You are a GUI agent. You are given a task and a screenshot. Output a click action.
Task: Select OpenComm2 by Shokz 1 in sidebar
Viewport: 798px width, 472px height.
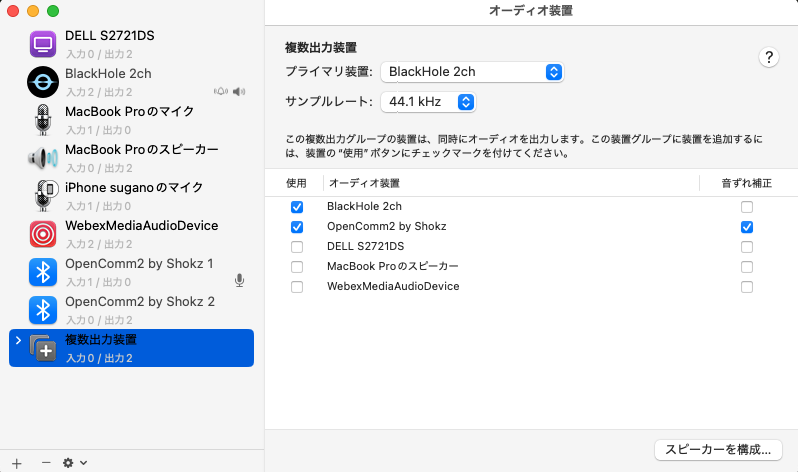(131, 272)
